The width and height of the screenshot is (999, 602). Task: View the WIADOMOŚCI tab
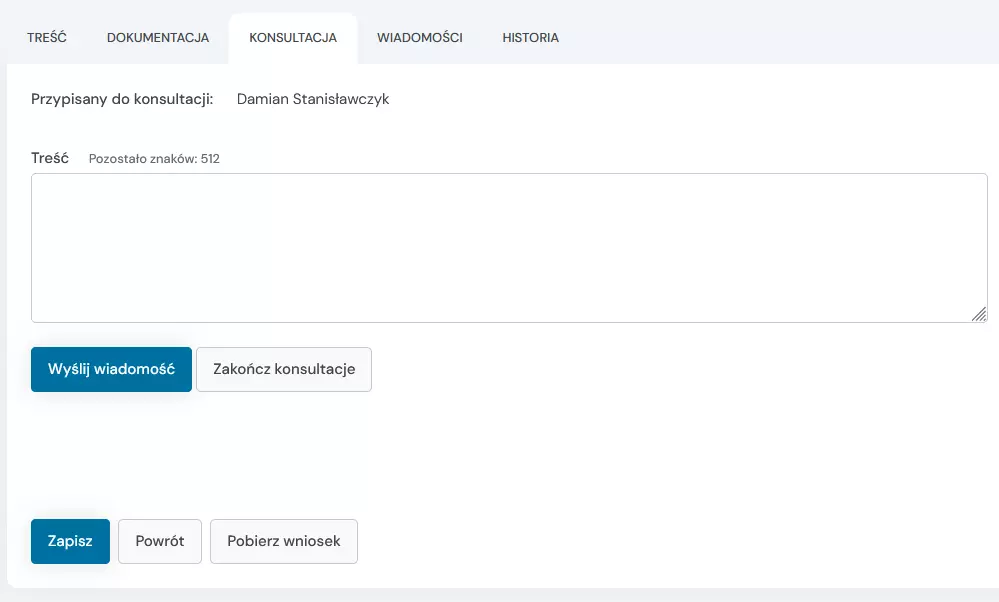click(x=419, y=37)
